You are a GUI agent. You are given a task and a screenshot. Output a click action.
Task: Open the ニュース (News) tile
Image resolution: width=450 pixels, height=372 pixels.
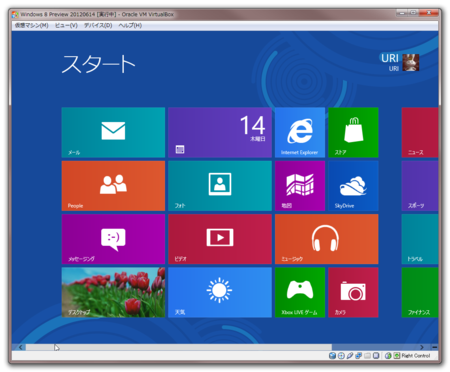[420, 132]
